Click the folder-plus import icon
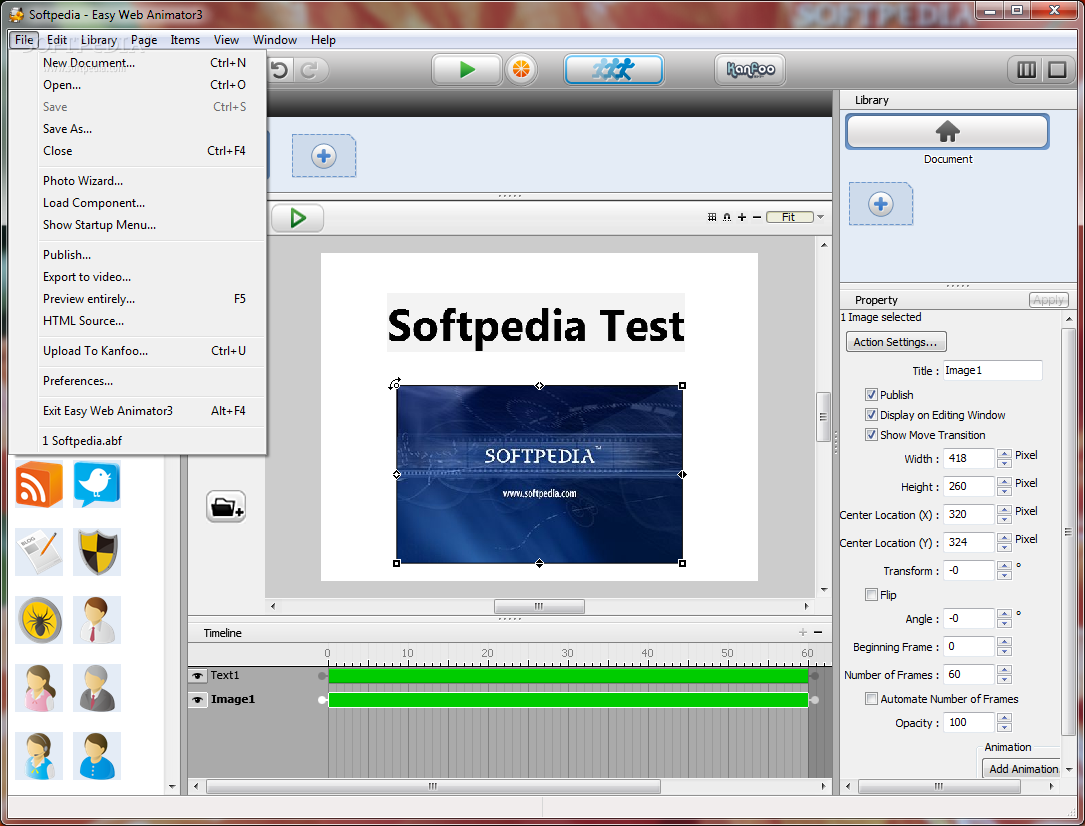 point(226,507)
